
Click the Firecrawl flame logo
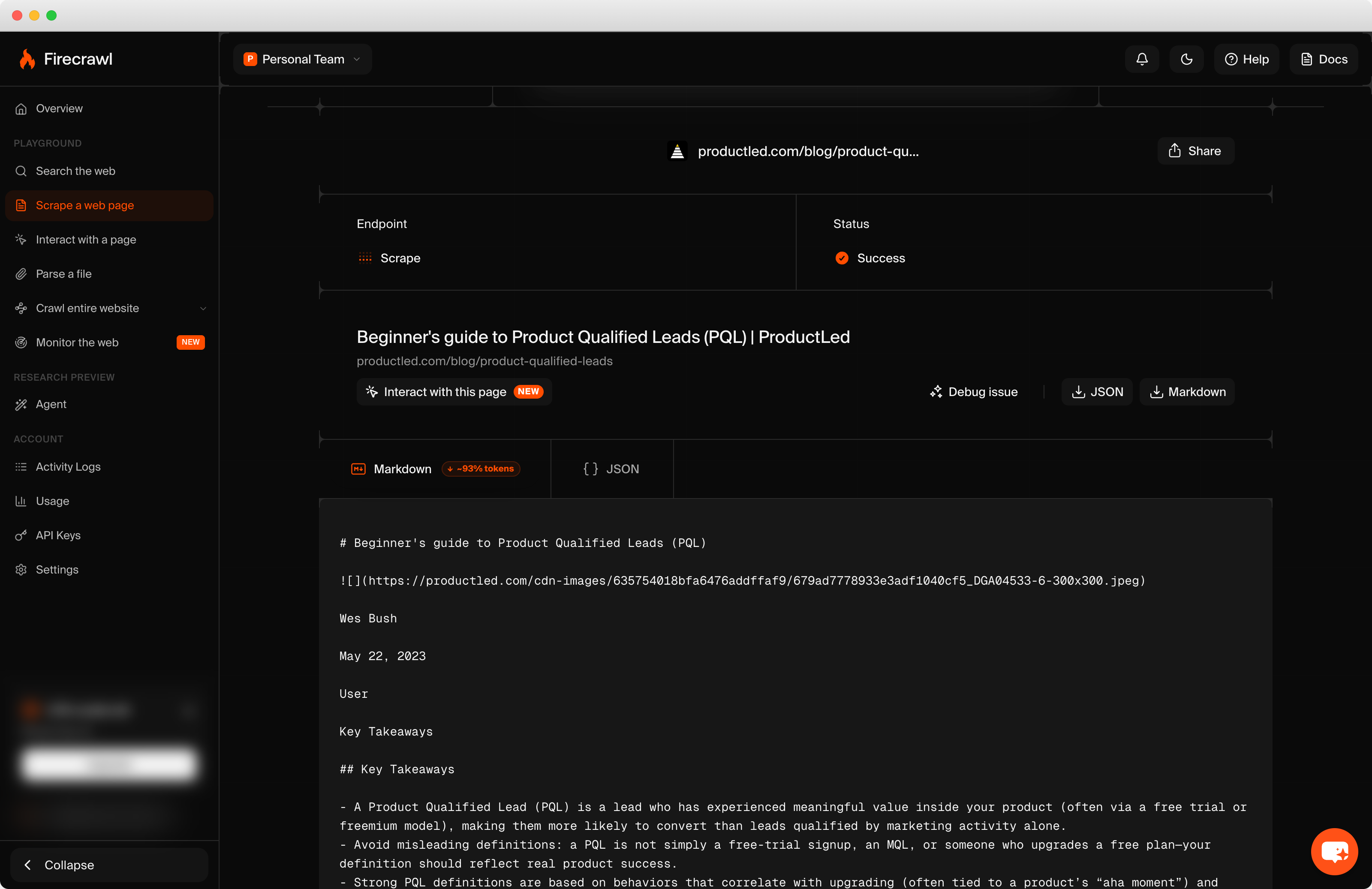point(27,59)
